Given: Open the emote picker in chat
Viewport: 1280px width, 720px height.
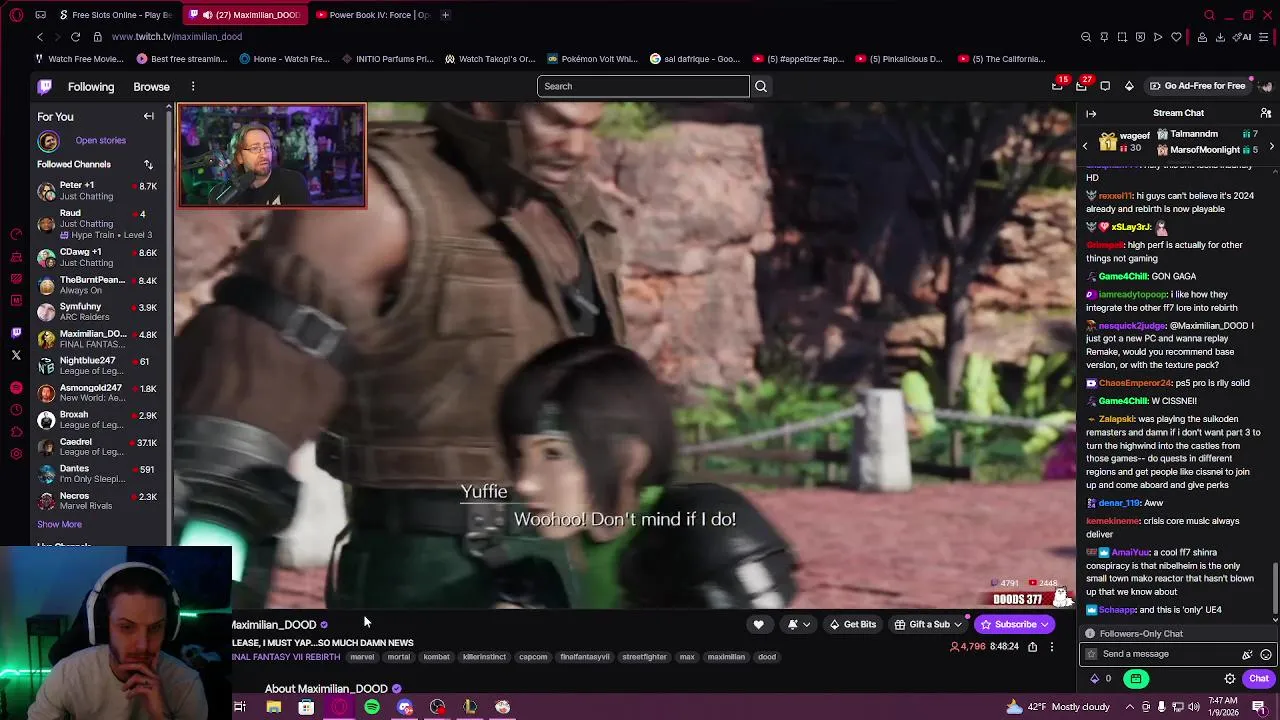Looking at the screenshot, I should [1266, 654].
